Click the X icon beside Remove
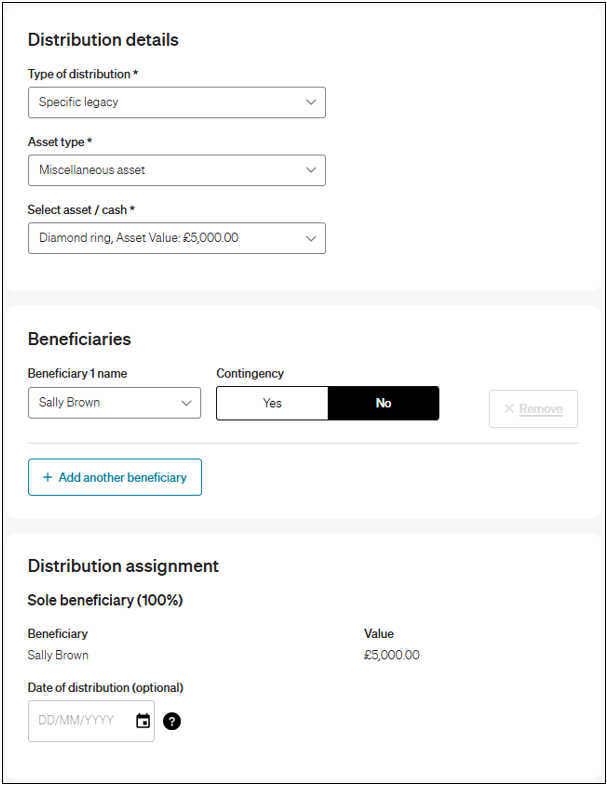The width and height of the screenshot is (607, 785). pyautogui.click(x=509, y=409)
